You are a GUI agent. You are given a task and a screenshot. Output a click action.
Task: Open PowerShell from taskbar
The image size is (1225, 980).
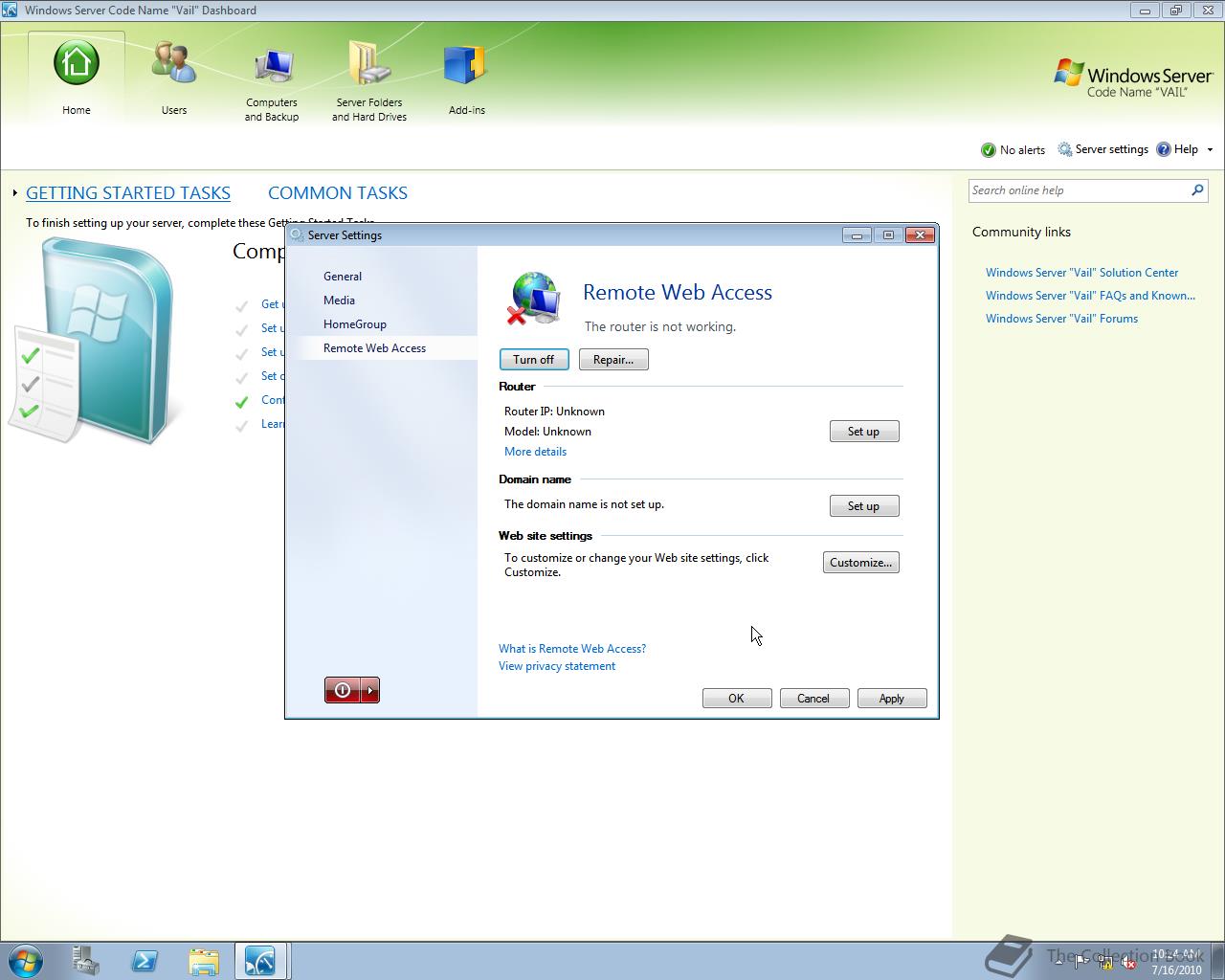(x=145, y=961)
